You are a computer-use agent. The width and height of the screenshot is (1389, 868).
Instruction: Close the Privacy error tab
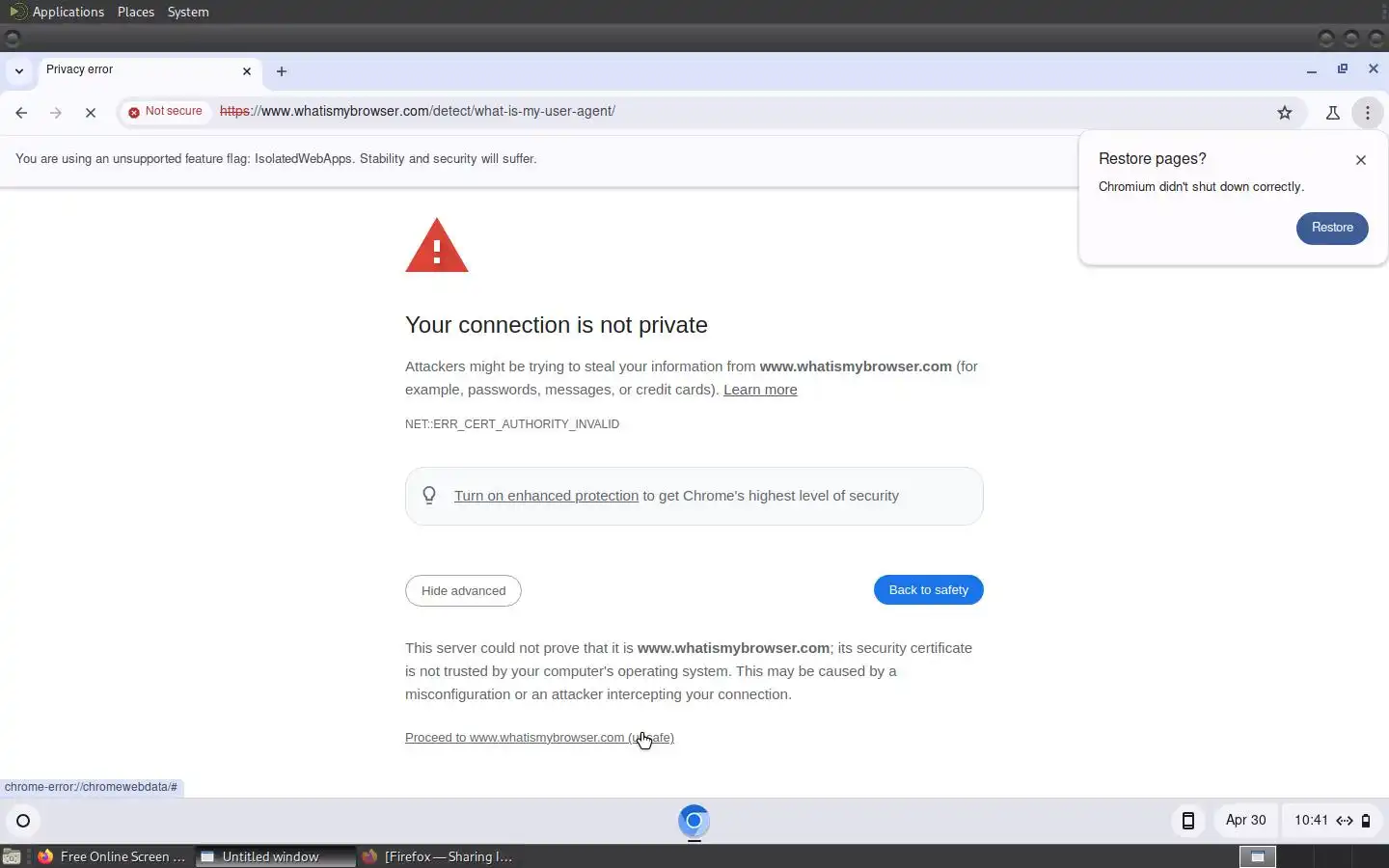click(x=247, y=71)
